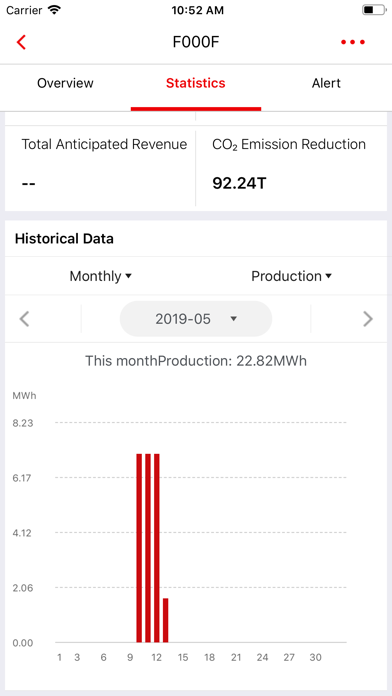Tap the chart bar for day 11
The image size is (392, 696).
tap(148, 548)
